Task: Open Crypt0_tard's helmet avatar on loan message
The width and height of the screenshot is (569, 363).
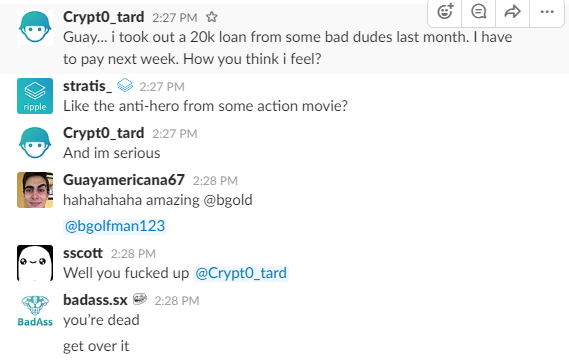Action: [35, 27]
